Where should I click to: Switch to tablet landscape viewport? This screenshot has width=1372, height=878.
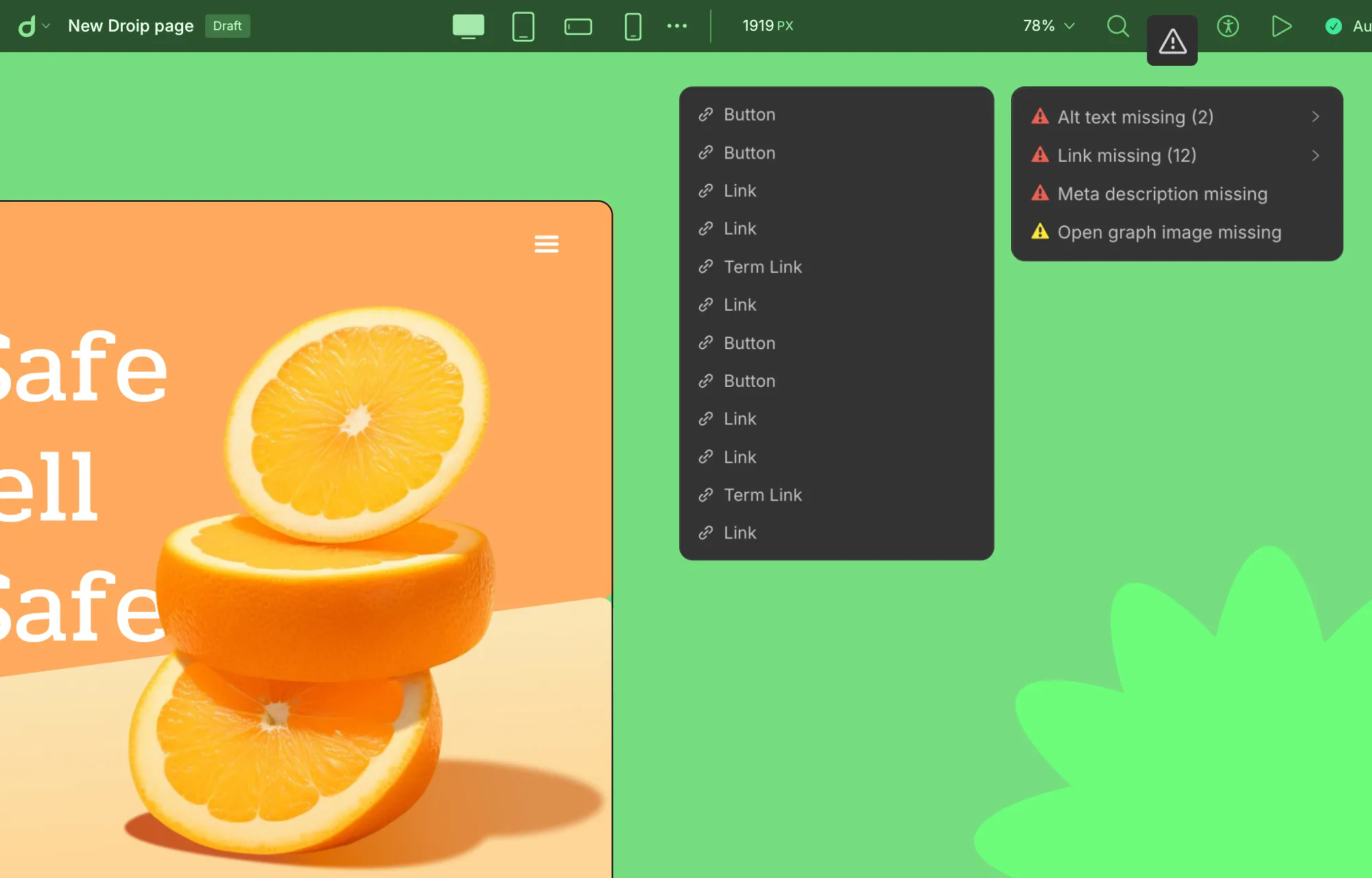[x=578, y=26]
